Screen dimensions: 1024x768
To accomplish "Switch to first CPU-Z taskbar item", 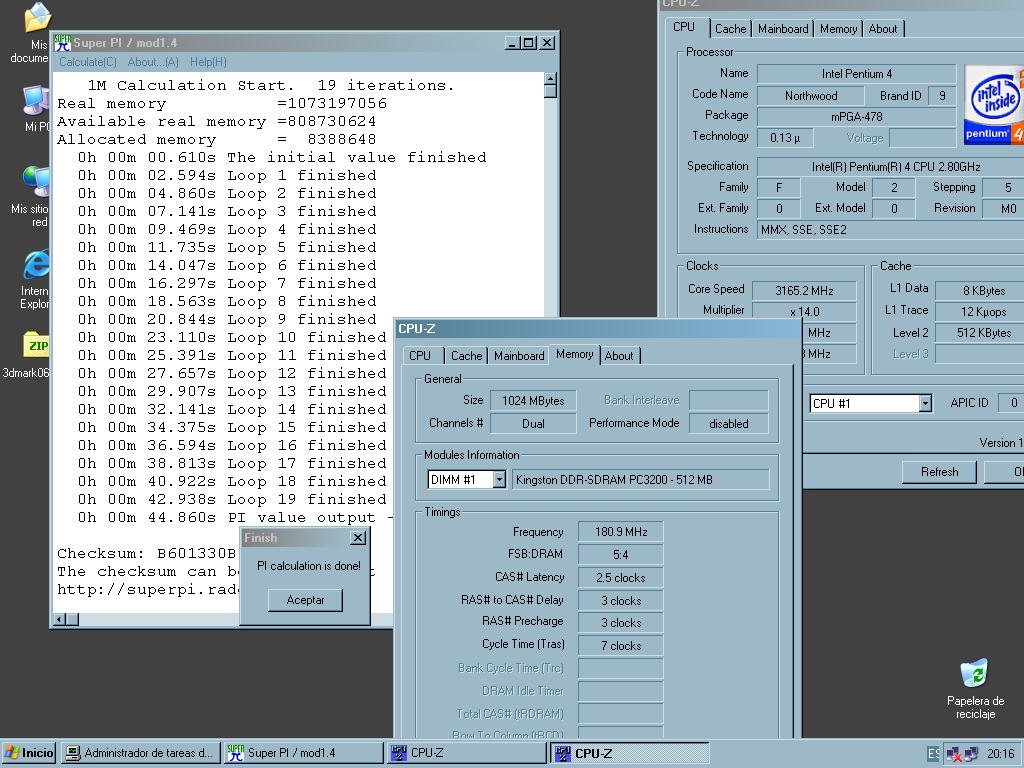I will (467, 753).
